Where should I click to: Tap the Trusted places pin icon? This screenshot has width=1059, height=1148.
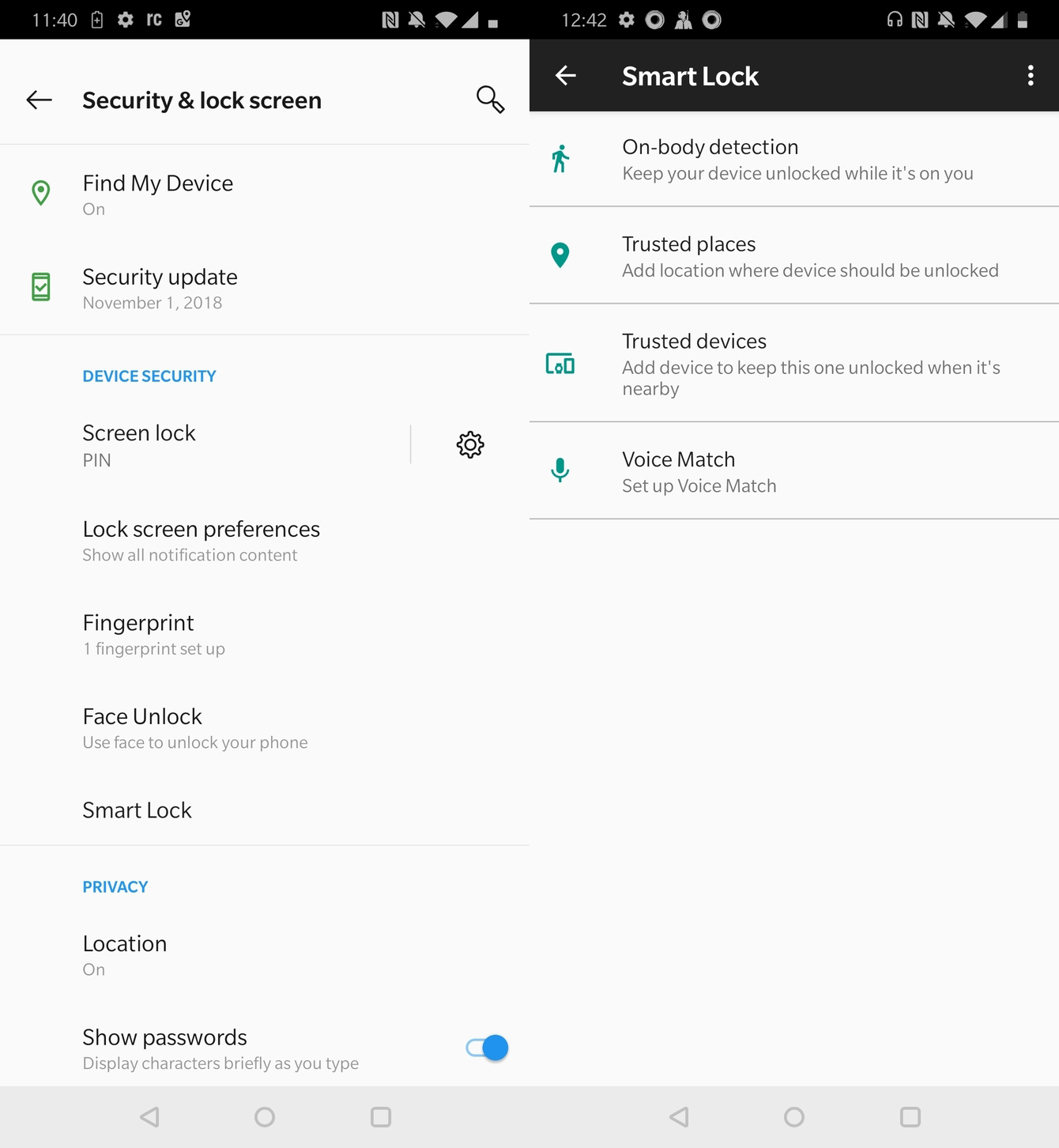(x=560, y=255)
